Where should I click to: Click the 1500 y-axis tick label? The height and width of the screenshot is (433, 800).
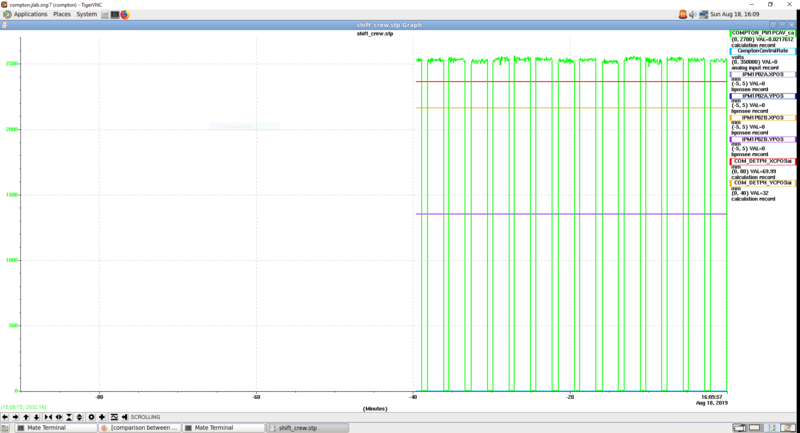coord(12,195)
